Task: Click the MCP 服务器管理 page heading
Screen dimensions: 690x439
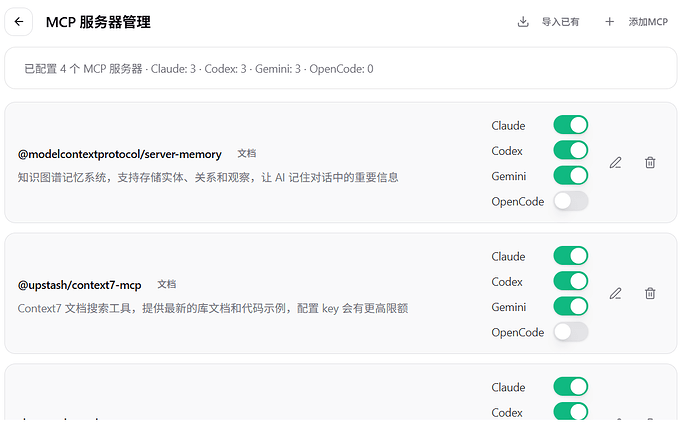Action: [x=98, y=22]
